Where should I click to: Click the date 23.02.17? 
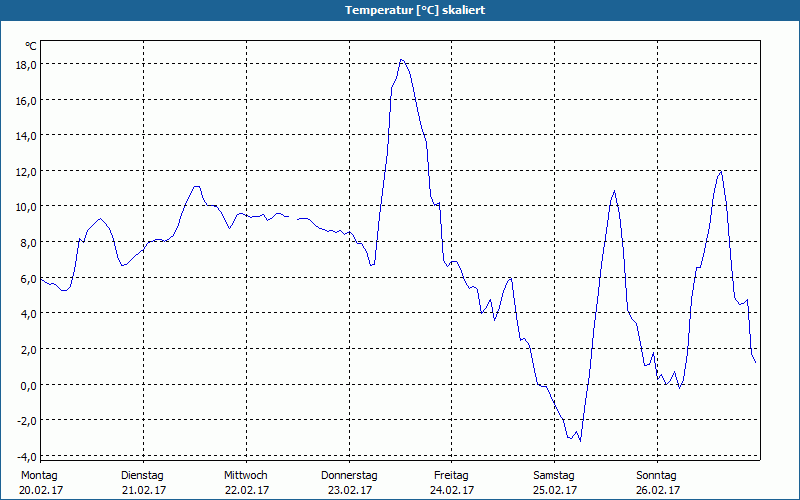[350, 490]
